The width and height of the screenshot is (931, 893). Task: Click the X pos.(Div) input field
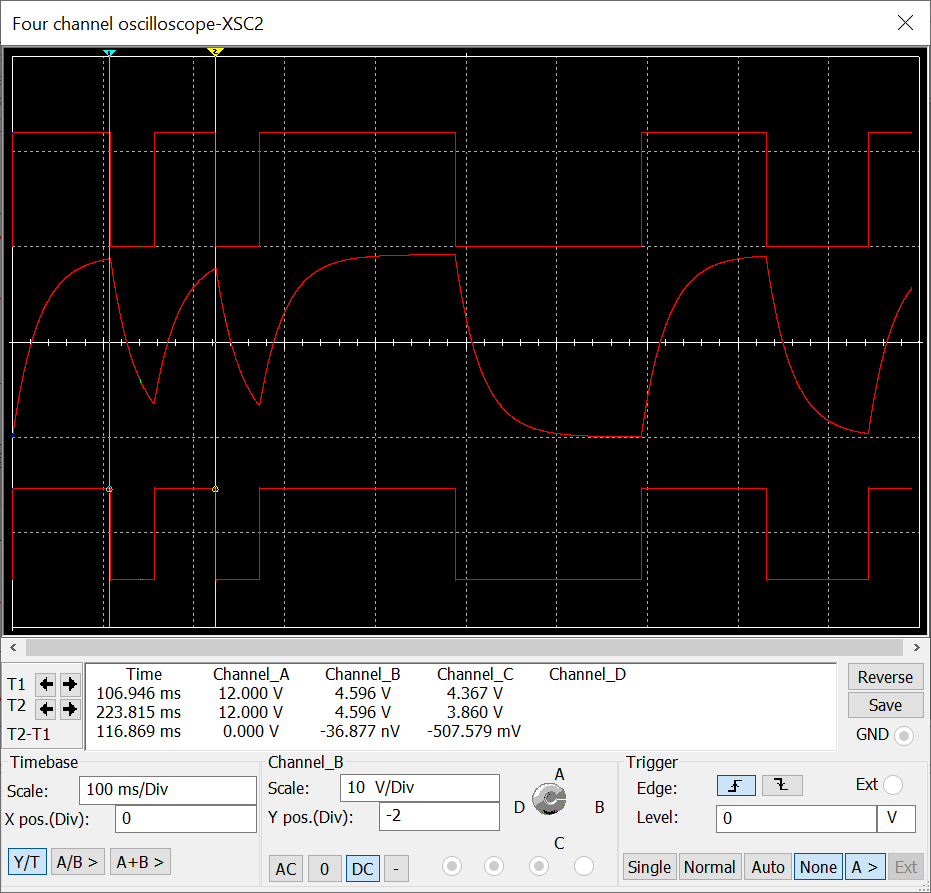click(186, 819)
